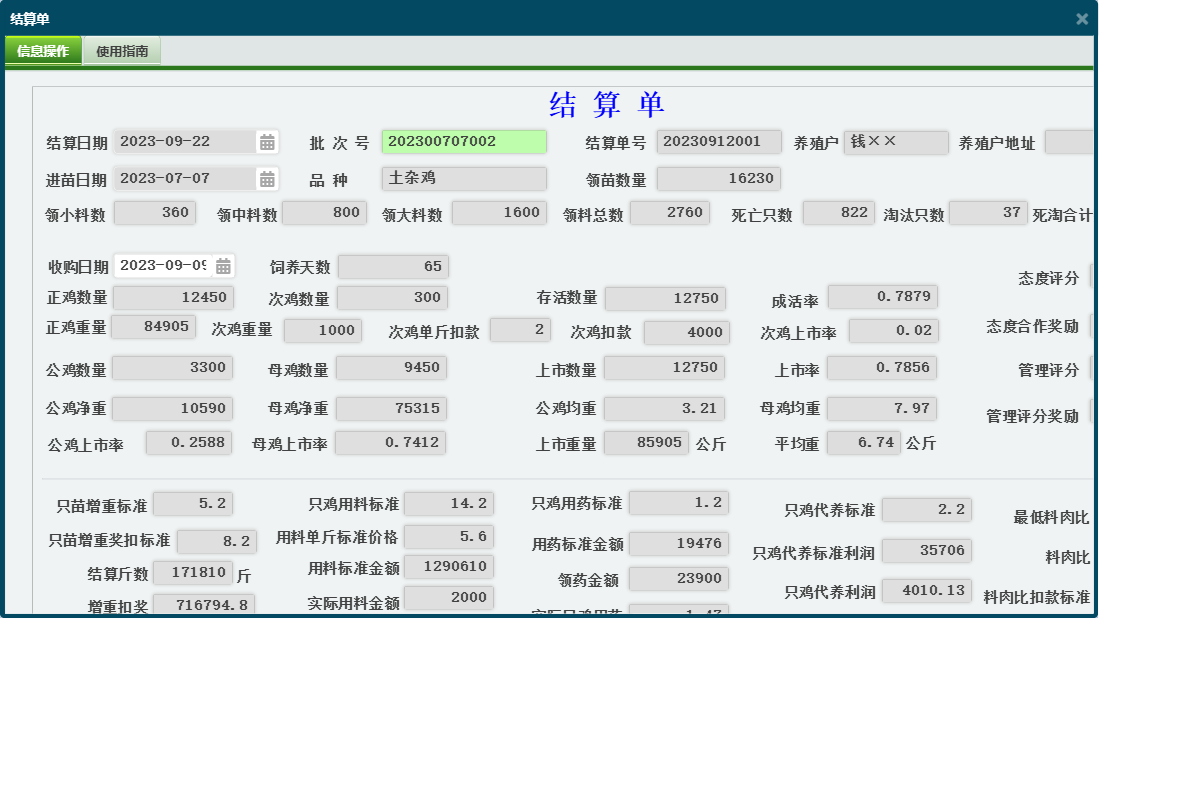Viewport: 1184px width, 802px height.
Task: Click the 死亡只数 field showing 822
Action: coord(838,212)
